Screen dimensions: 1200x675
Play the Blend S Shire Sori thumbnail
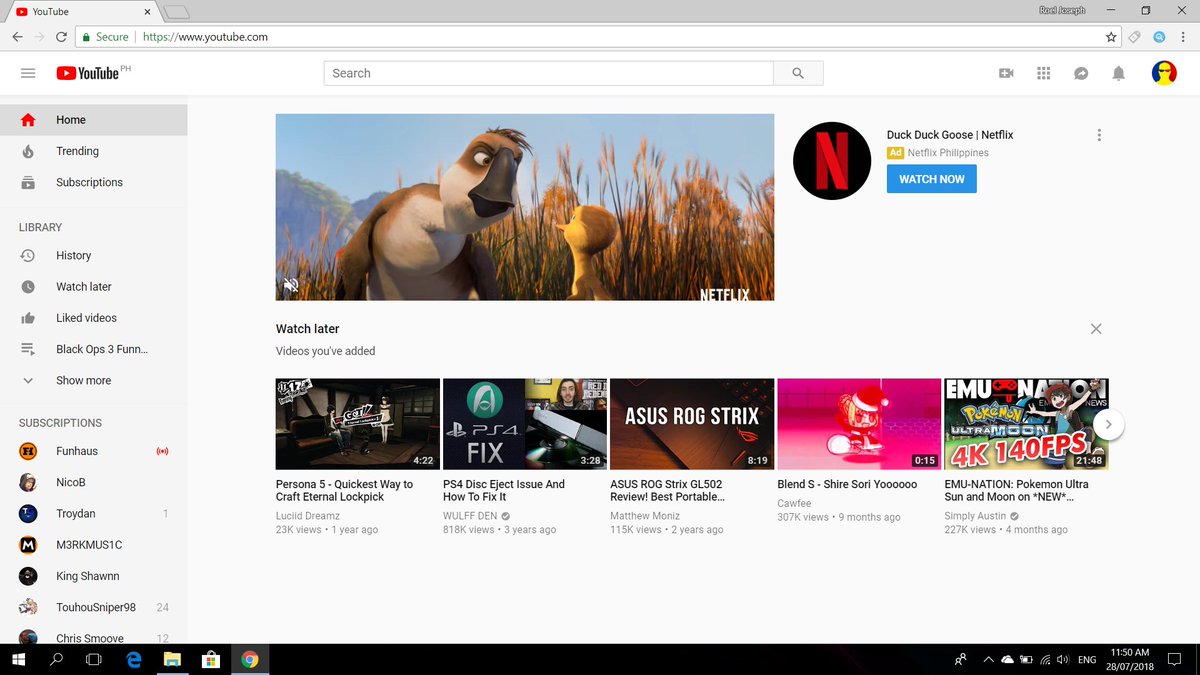(859, 424)
